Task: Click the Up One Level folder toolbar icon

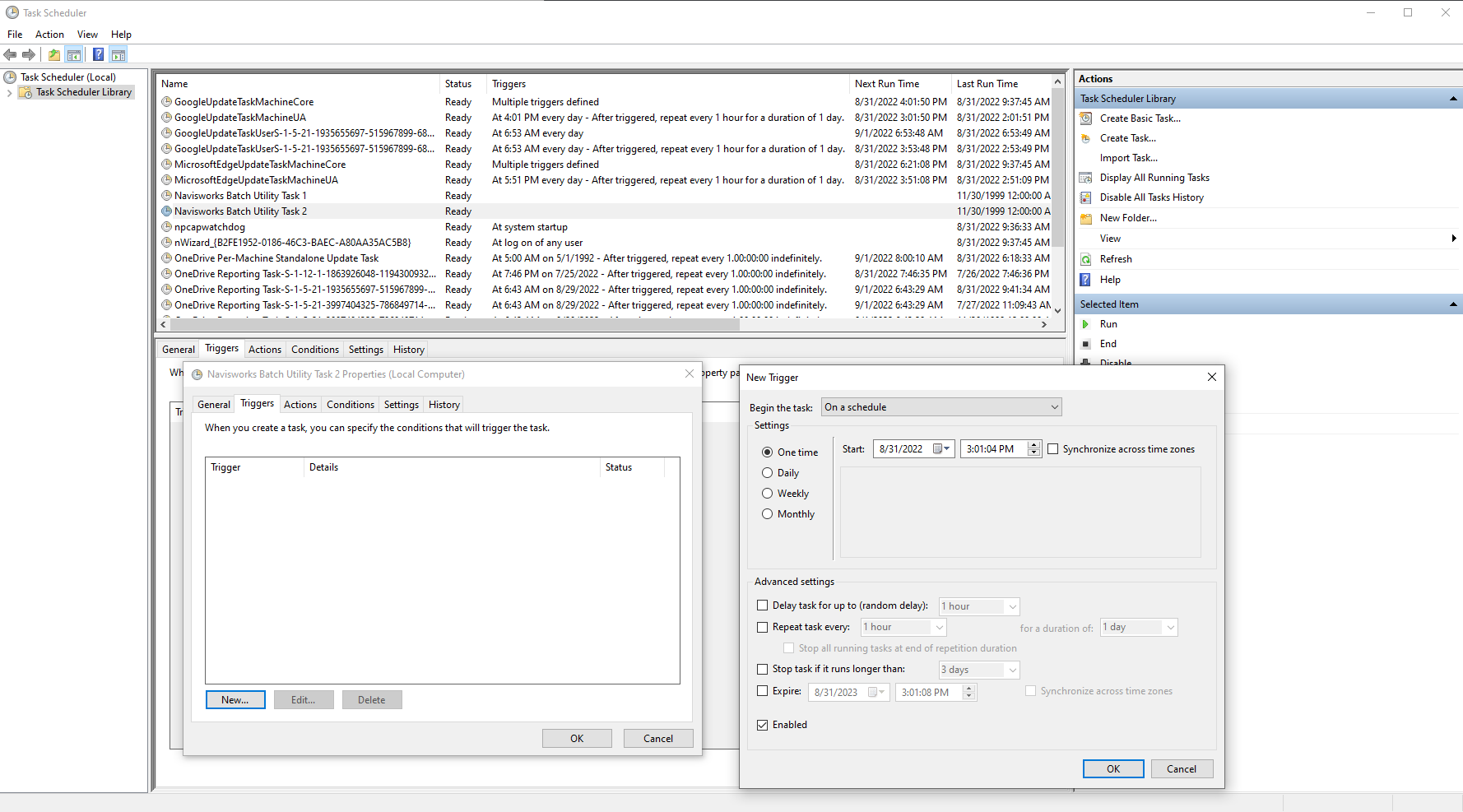Action: pyautogui.click(x=53, y=55)
